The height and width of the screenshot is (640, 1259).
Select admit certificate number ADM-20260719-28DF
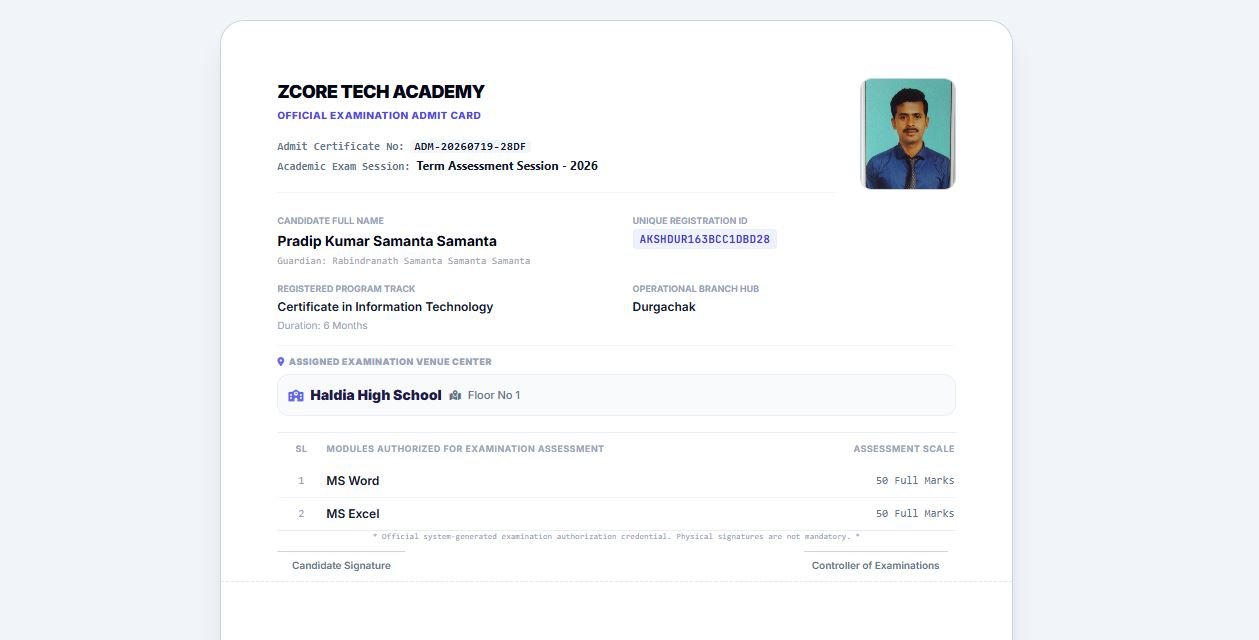tap(470, 147)
